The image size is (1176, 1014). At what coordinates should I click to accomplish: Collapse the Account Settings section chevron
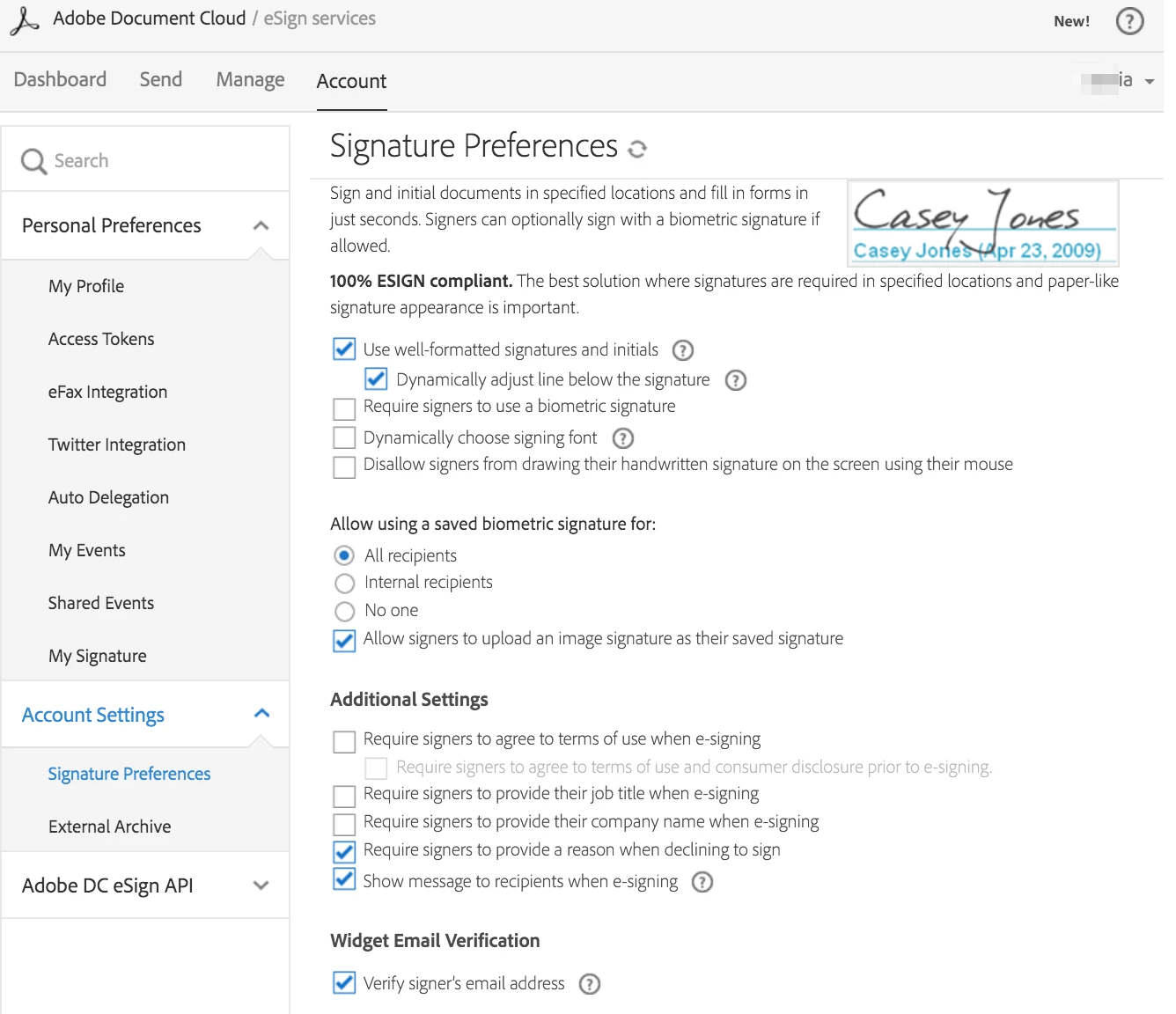click(x=261, y=713)
